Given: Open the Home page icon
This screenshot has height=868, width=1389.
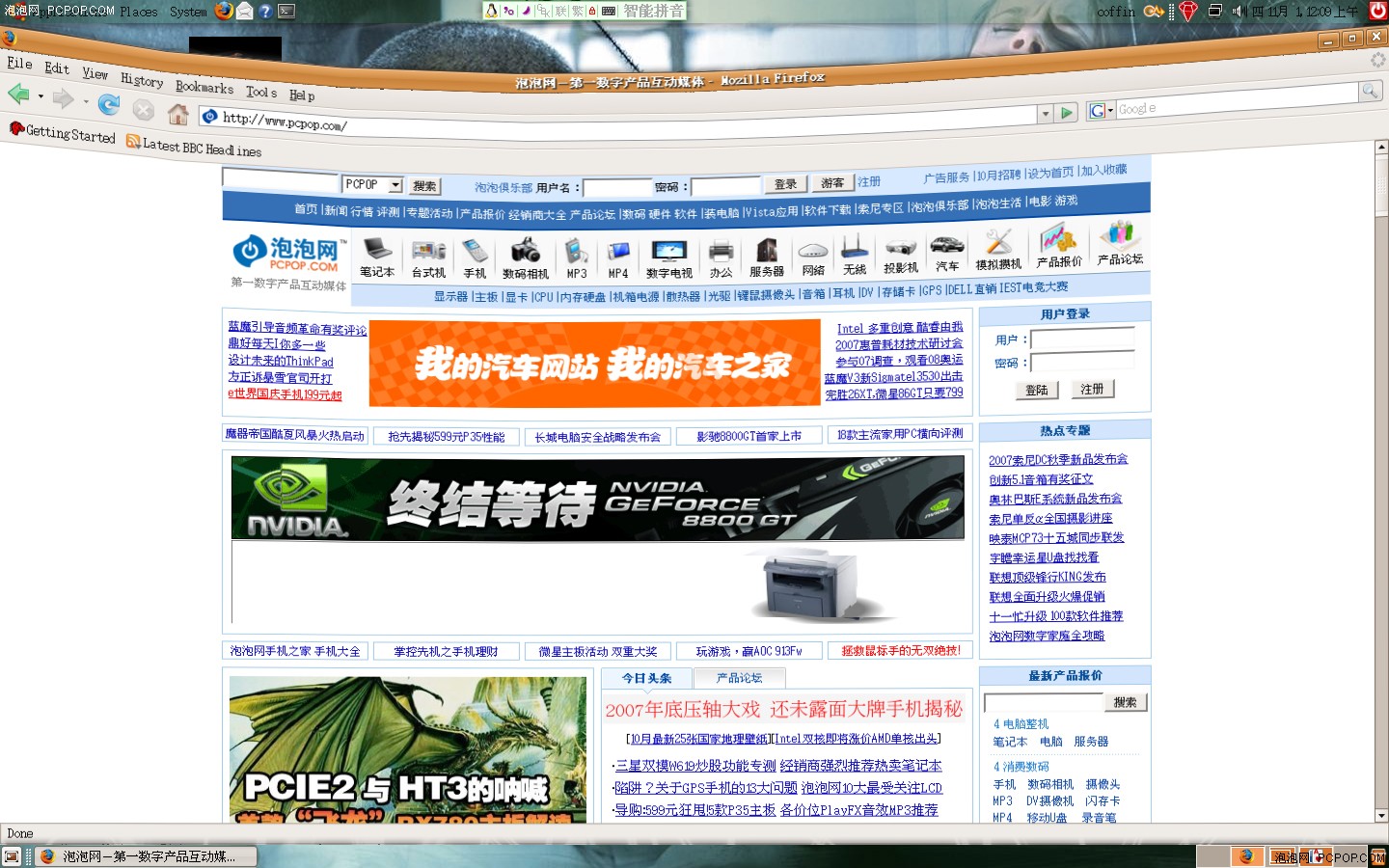Looking at the screenshot, I should [177, 114].
